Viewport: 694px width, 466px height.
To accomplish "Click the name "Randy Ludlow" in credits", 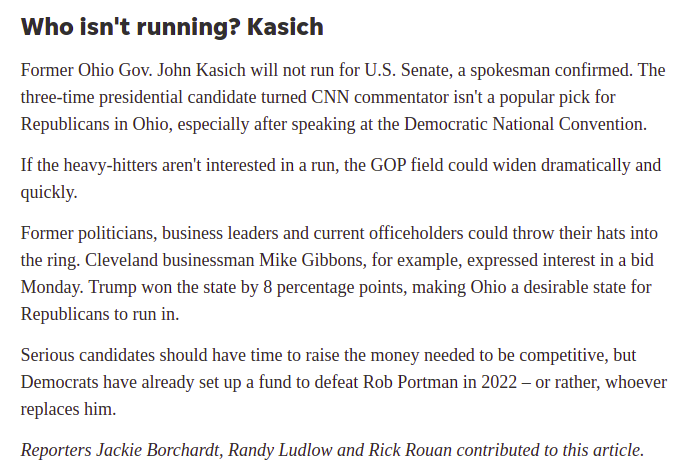I will pos(280,450).
